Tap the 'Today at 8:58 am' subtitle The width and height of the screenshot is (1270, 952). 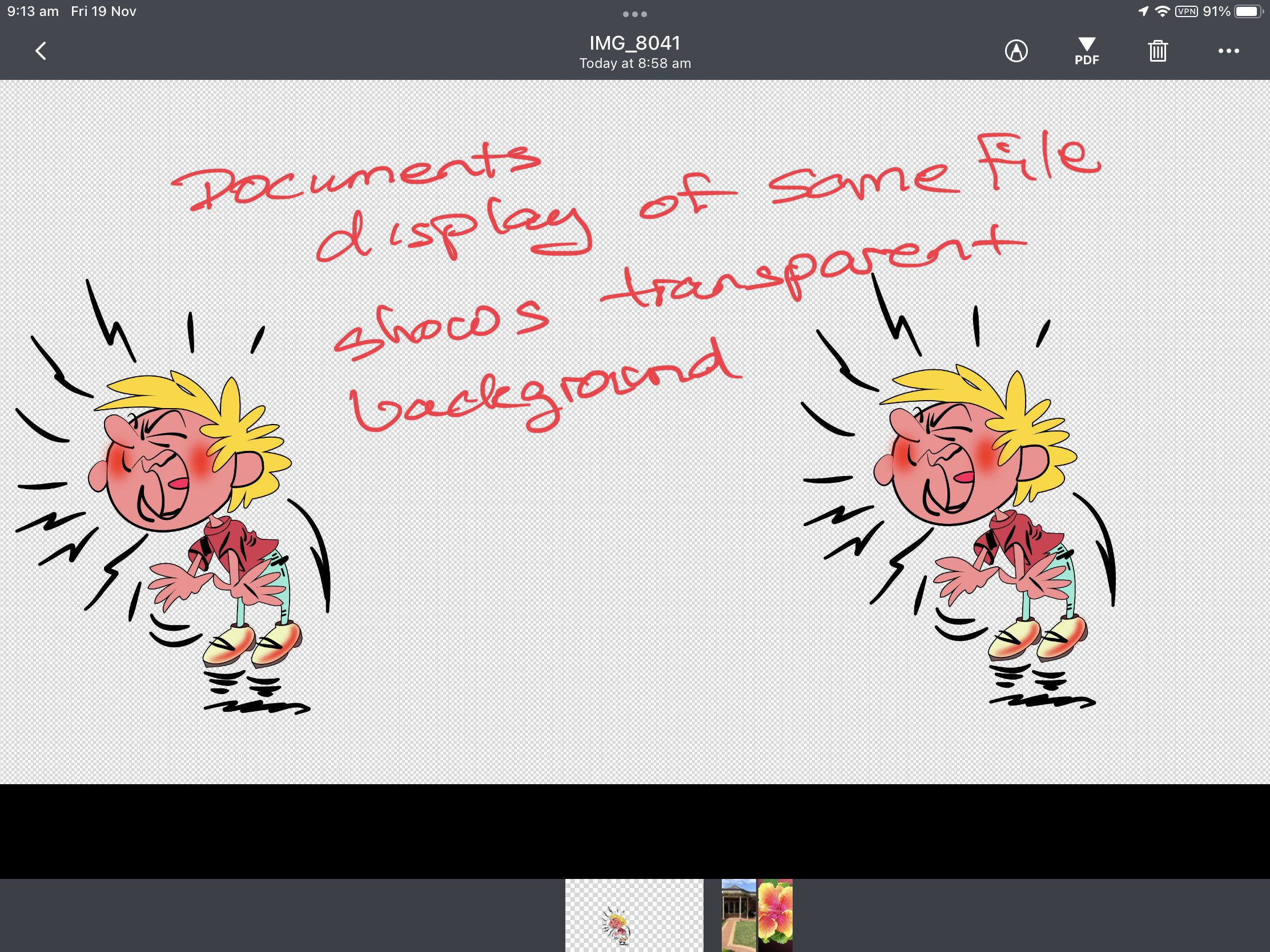click(x=635, y=64)
